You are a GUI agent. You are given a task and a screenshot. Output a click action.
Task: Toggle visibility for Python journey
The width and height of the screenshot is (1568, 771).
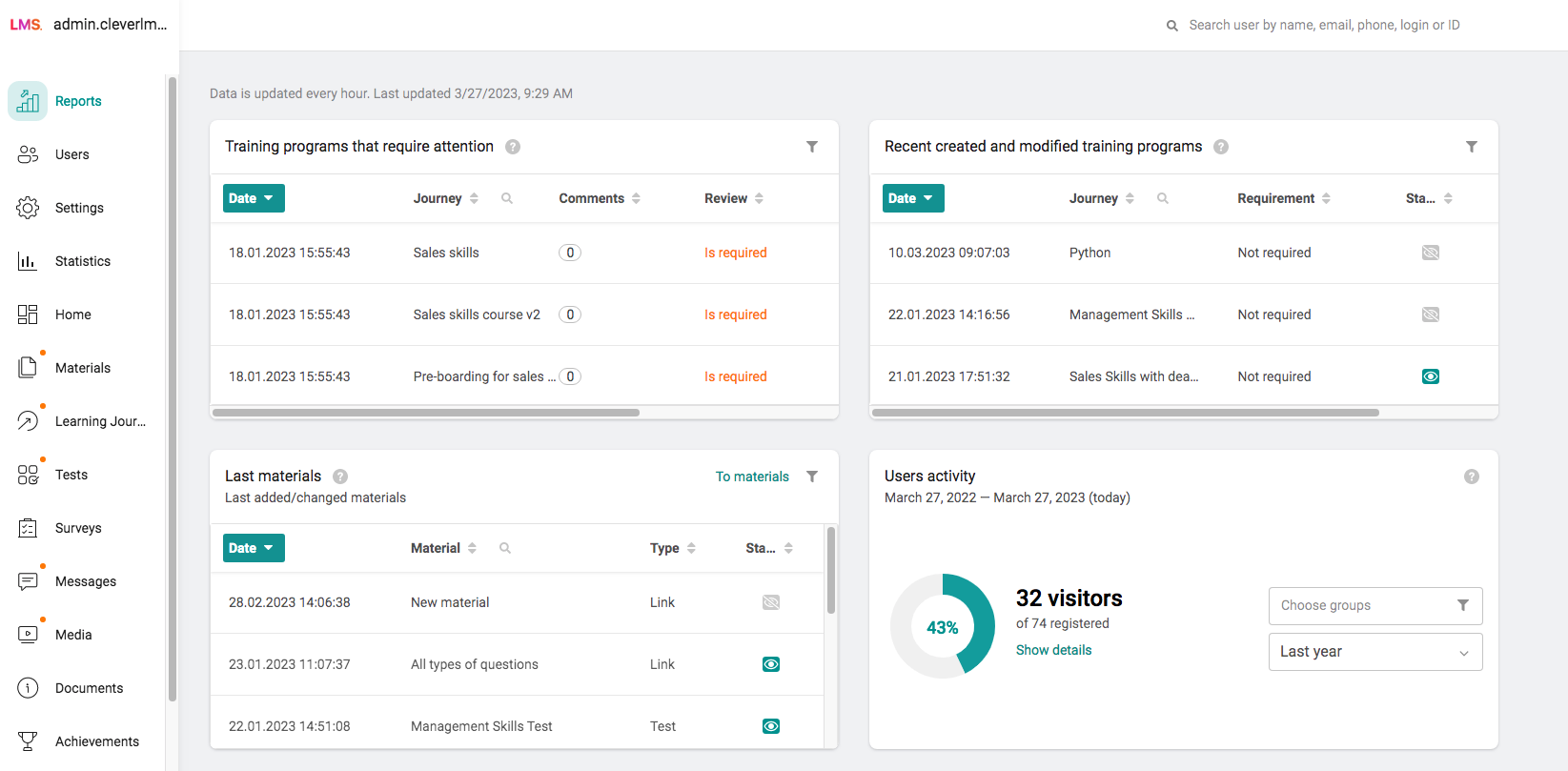[1431, 253]
